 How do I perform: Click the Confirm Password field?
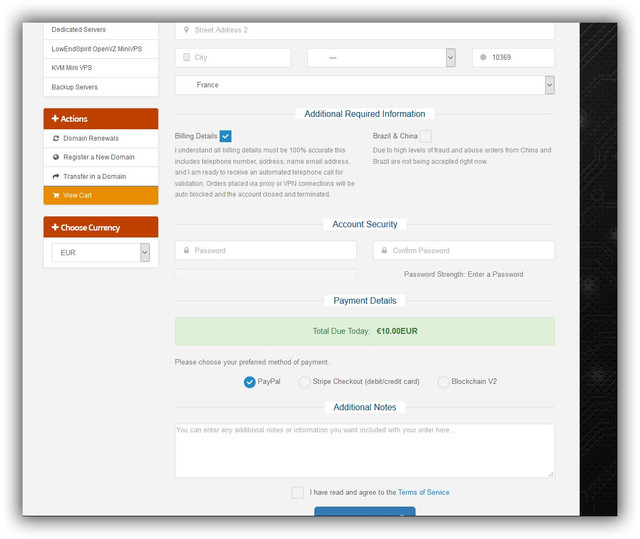pyautogui.click(x=464, y=251)
